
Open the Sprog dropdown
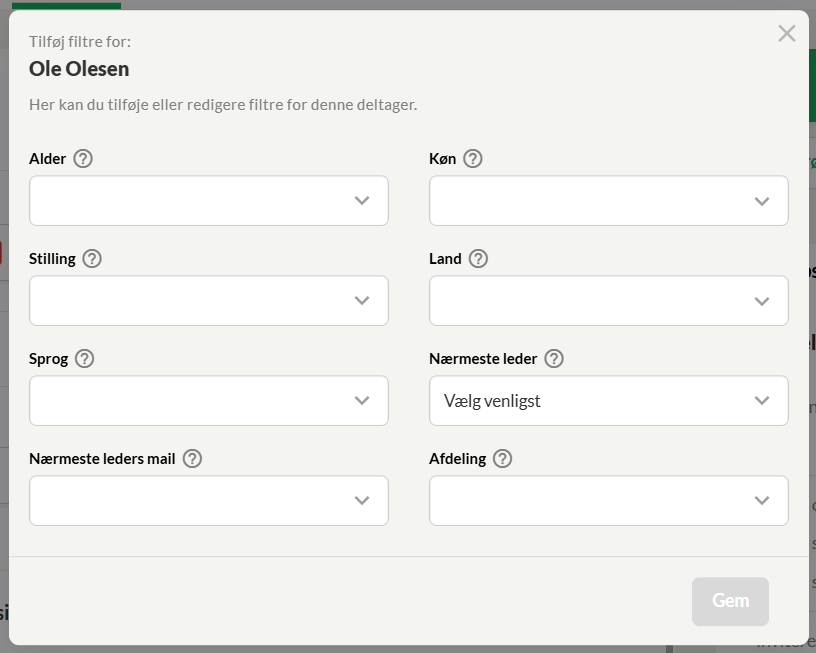tap(209, 400)
